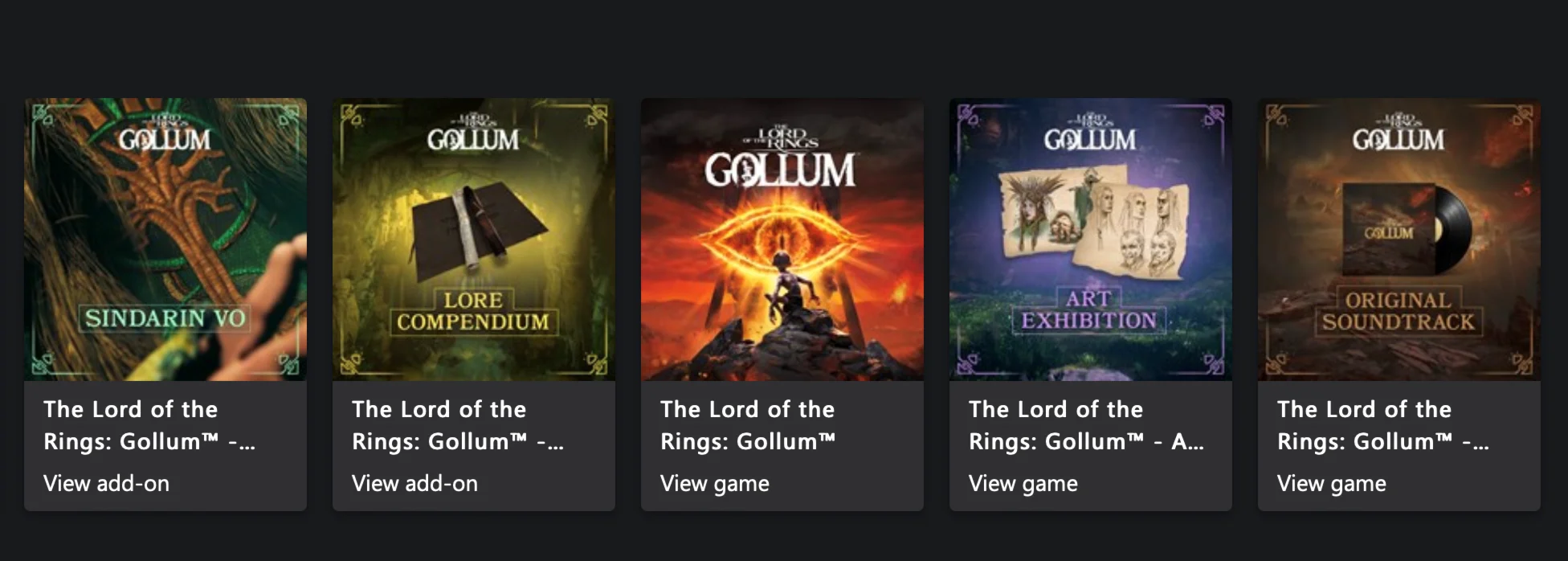
Task: Click the SINDARIN VO banner label
Action: pyautogui.click(x=165, y=318)
